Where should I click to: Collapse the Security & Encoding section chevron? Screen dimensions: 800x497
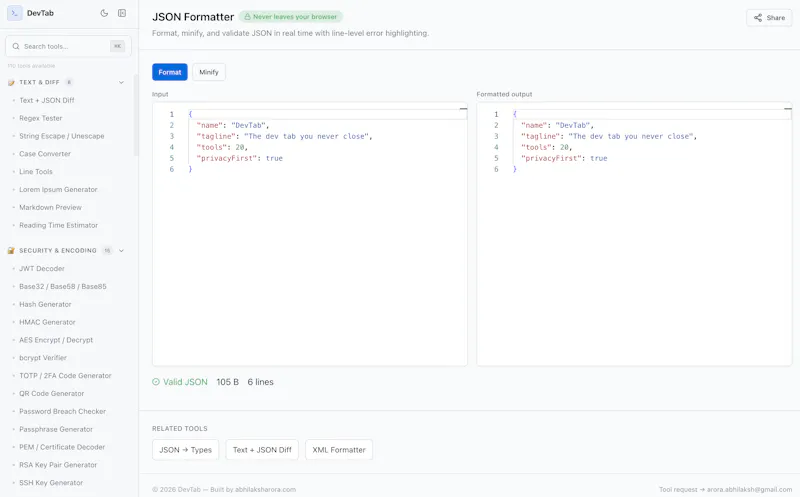point(121,251)
